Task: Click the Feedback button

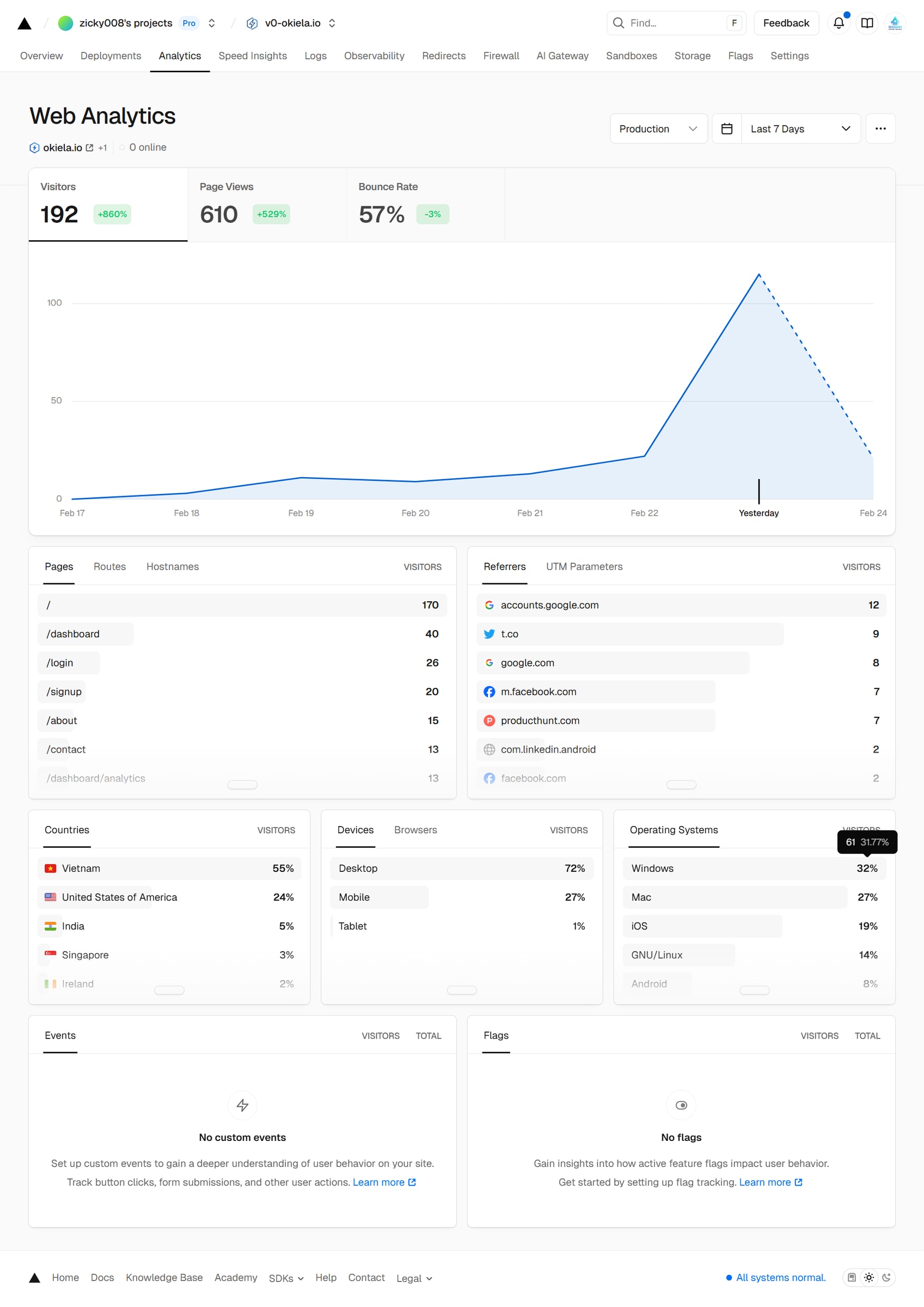Action: [x=786, y=23]
